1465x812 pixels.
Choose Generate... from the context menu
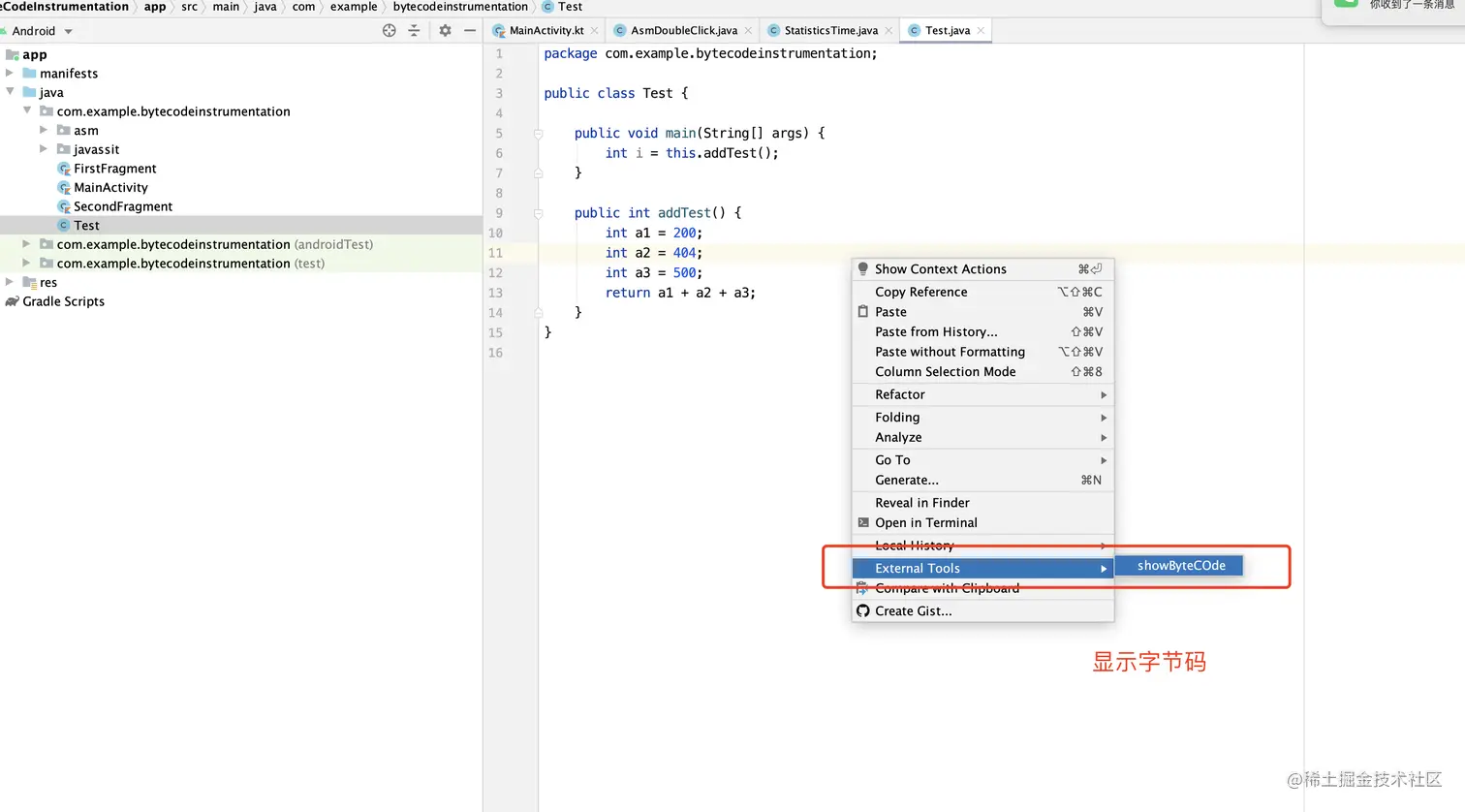click(982, 480)
